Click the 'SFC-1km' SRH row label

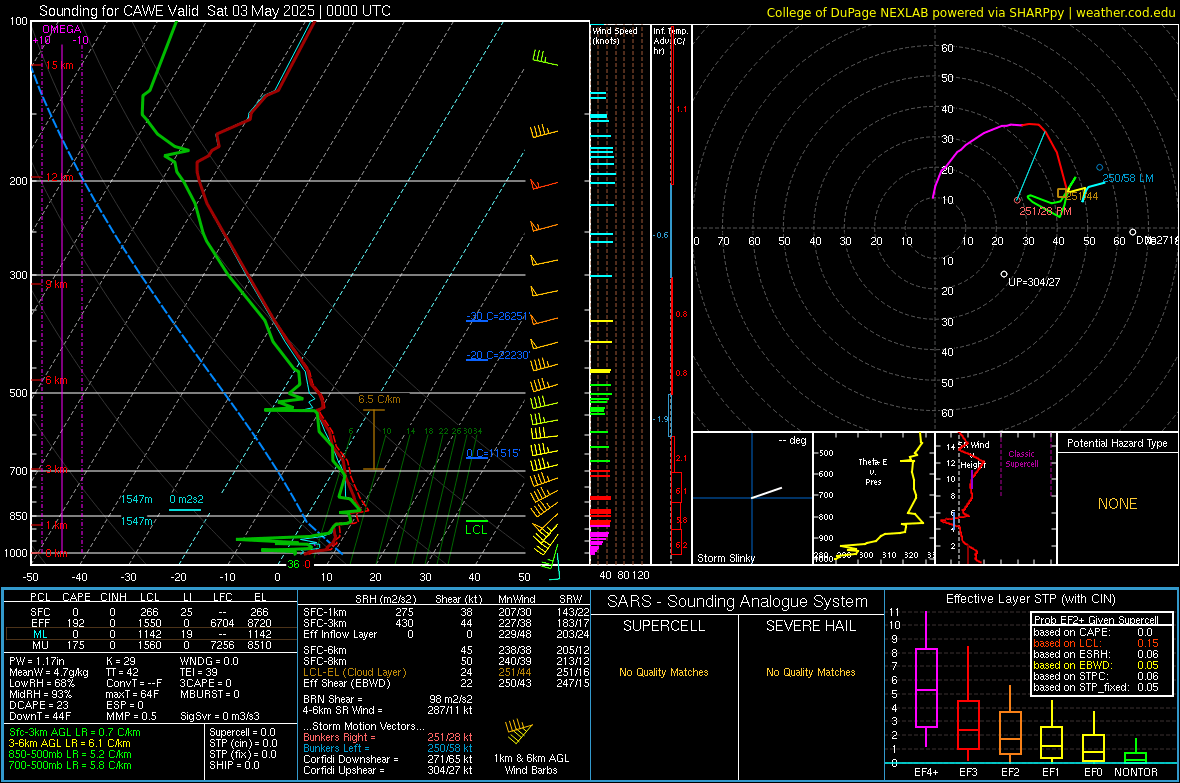325,612
